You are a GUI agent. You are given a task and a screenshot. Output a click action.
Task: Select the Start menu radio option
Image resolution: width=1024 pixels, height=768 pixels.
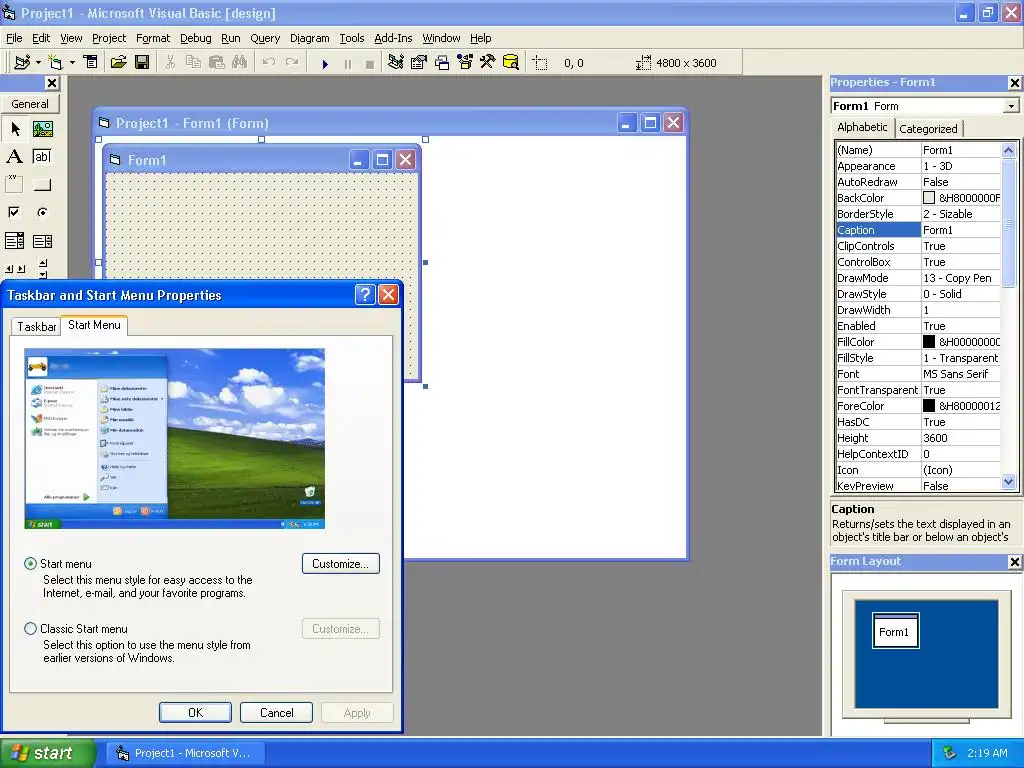(30, 564)
